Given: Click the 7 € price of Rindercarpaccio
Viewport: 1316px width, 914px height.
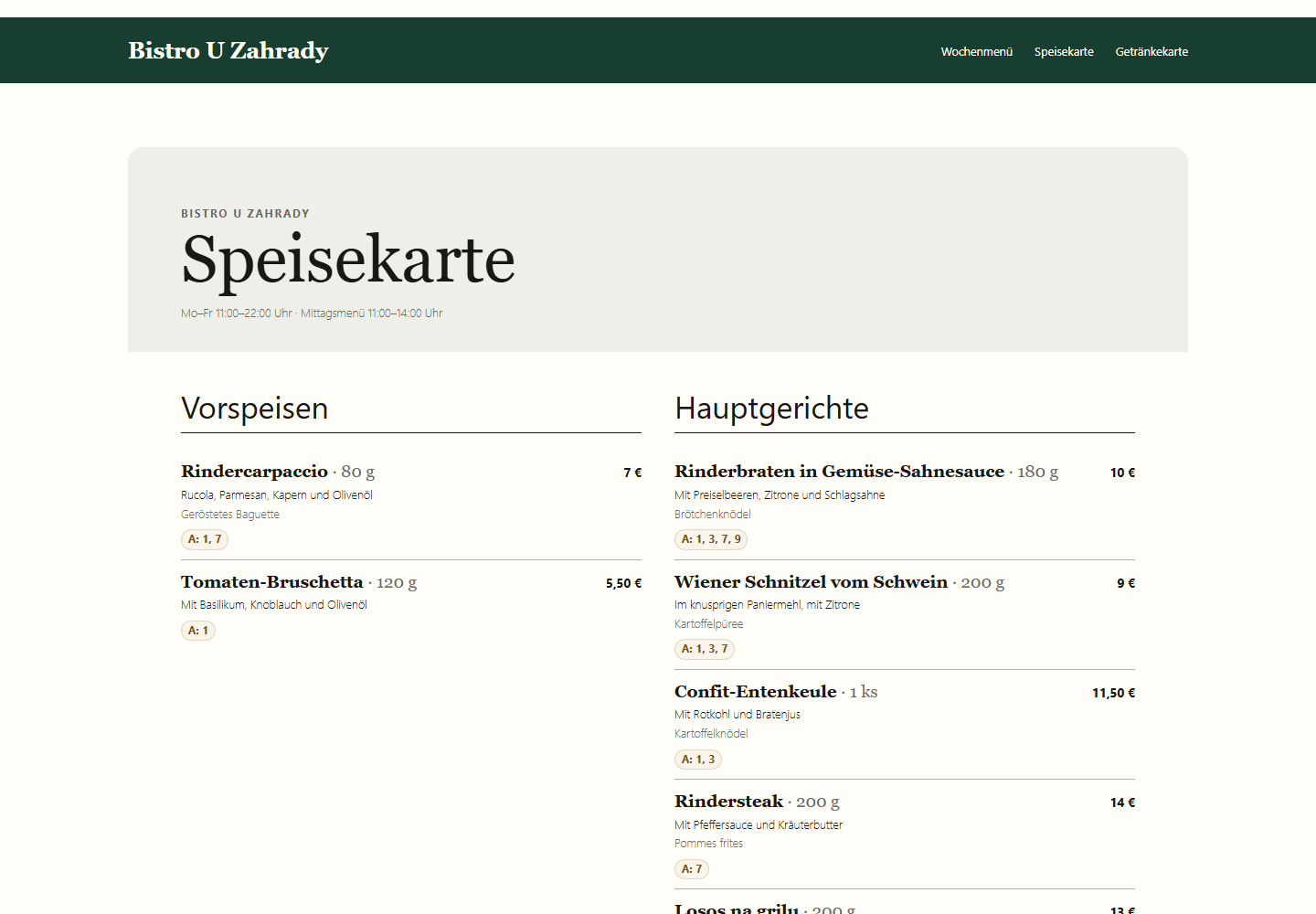Looking at the screenshot, I should click(x=632, y=473).
